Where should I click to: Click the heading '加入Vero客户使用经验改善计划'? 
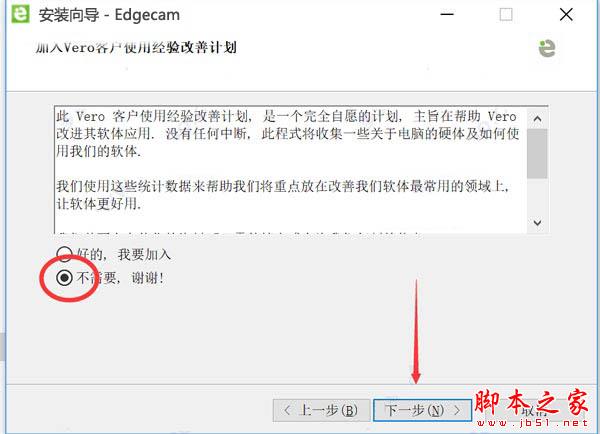(x=136, y=48)
